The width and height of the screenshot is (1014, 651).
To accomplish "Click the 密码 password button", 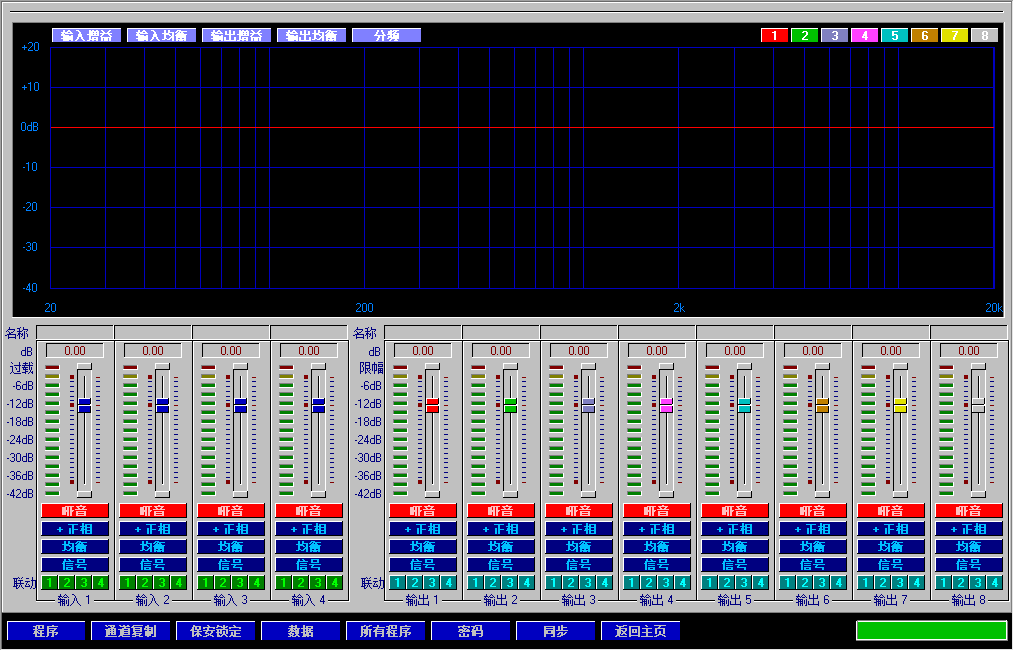I will coord(470,631).
